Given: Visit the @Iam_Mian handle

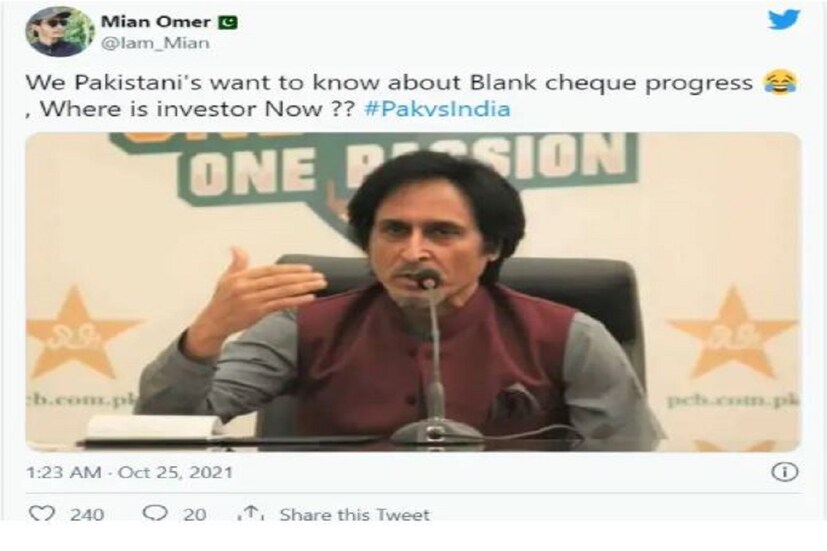Looking at the screenshot, I should tap(155, 43).
